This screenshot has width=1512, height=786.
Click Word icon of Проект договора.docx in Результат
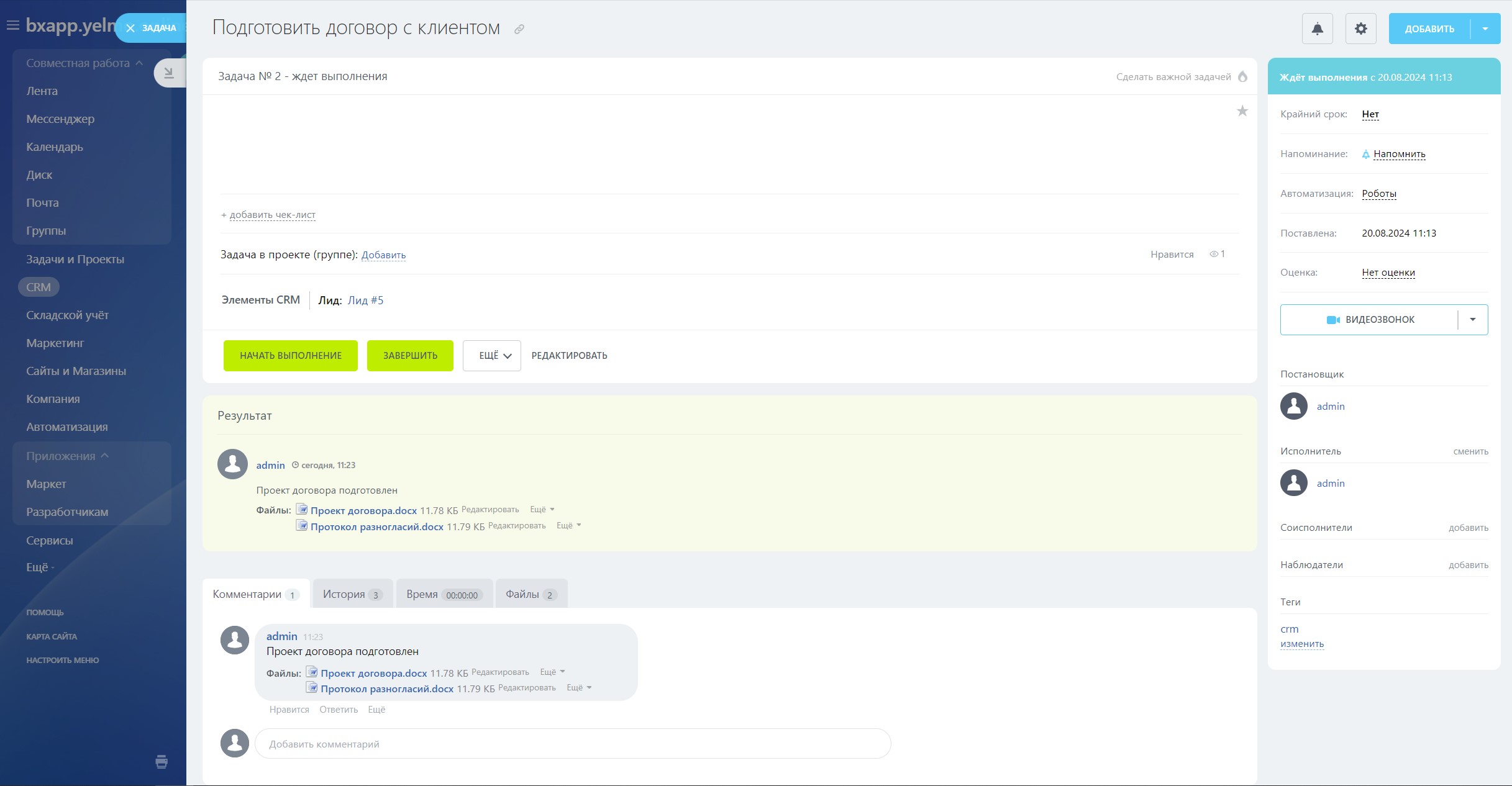point(302,509)
